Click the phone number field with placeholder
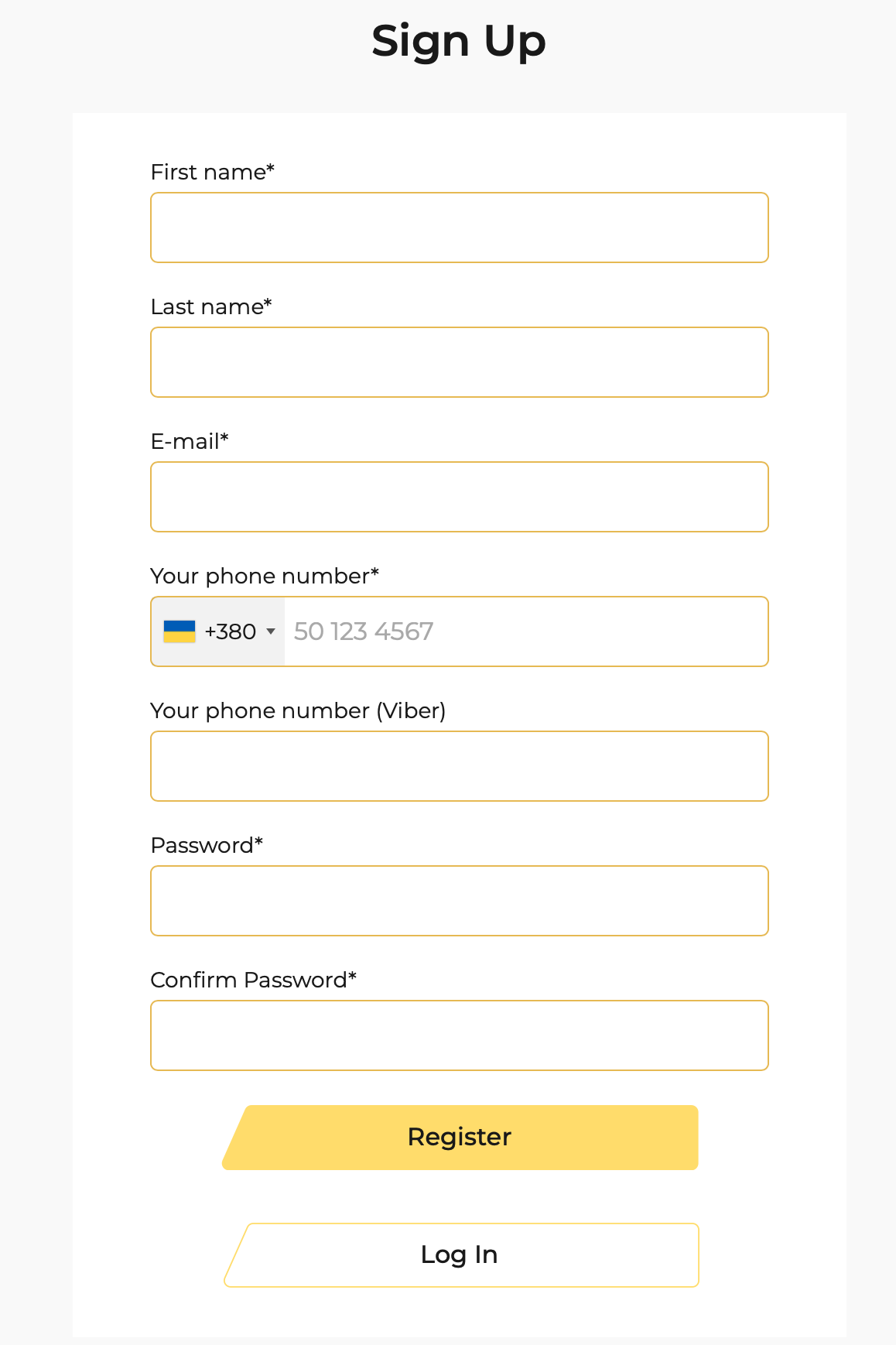This screenshot has width=896, height=1345. pos(526,631)
